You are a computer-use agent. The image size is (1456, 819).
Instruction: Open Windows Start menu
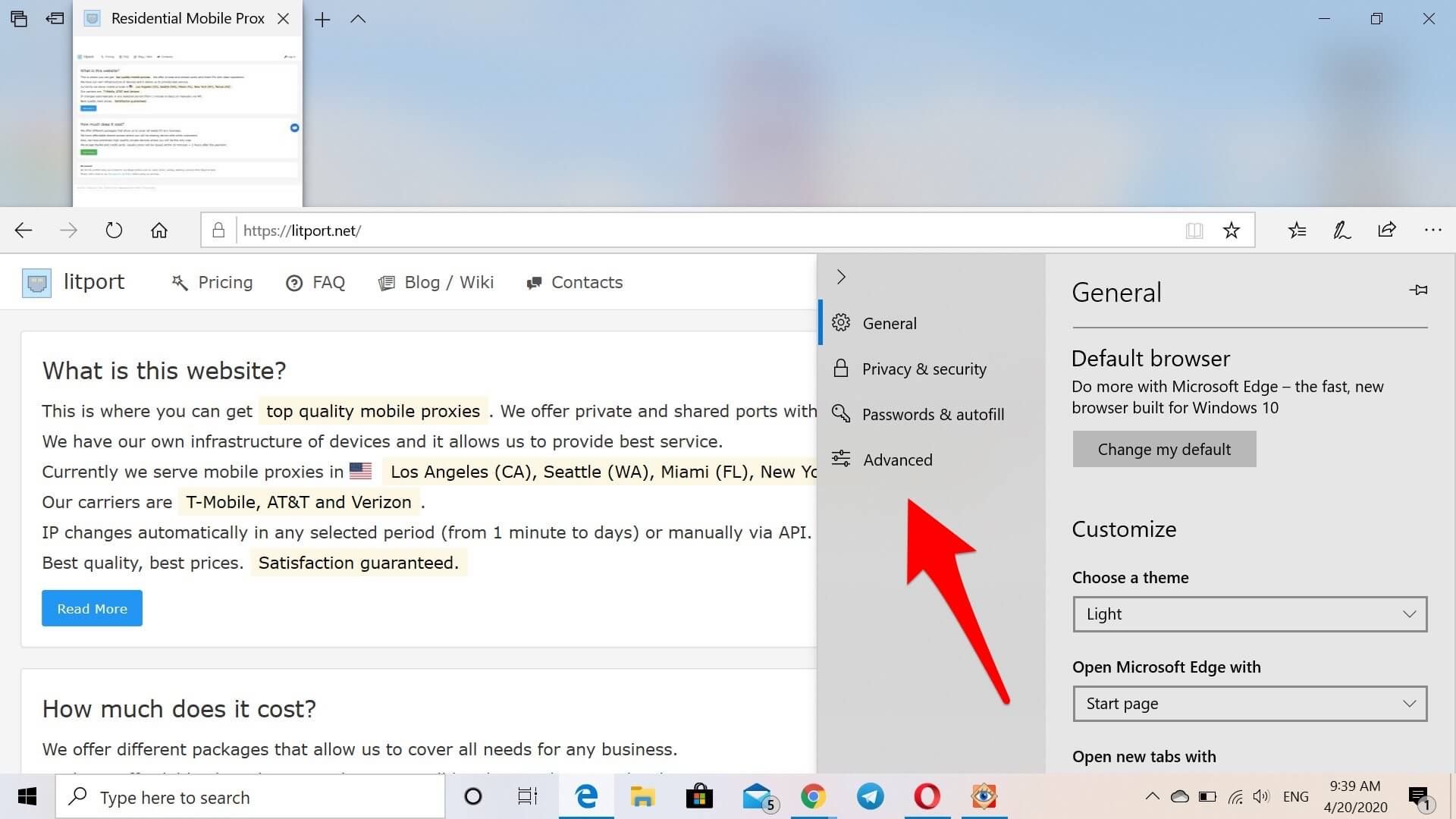pyautogui.click(x=27, y=797)
